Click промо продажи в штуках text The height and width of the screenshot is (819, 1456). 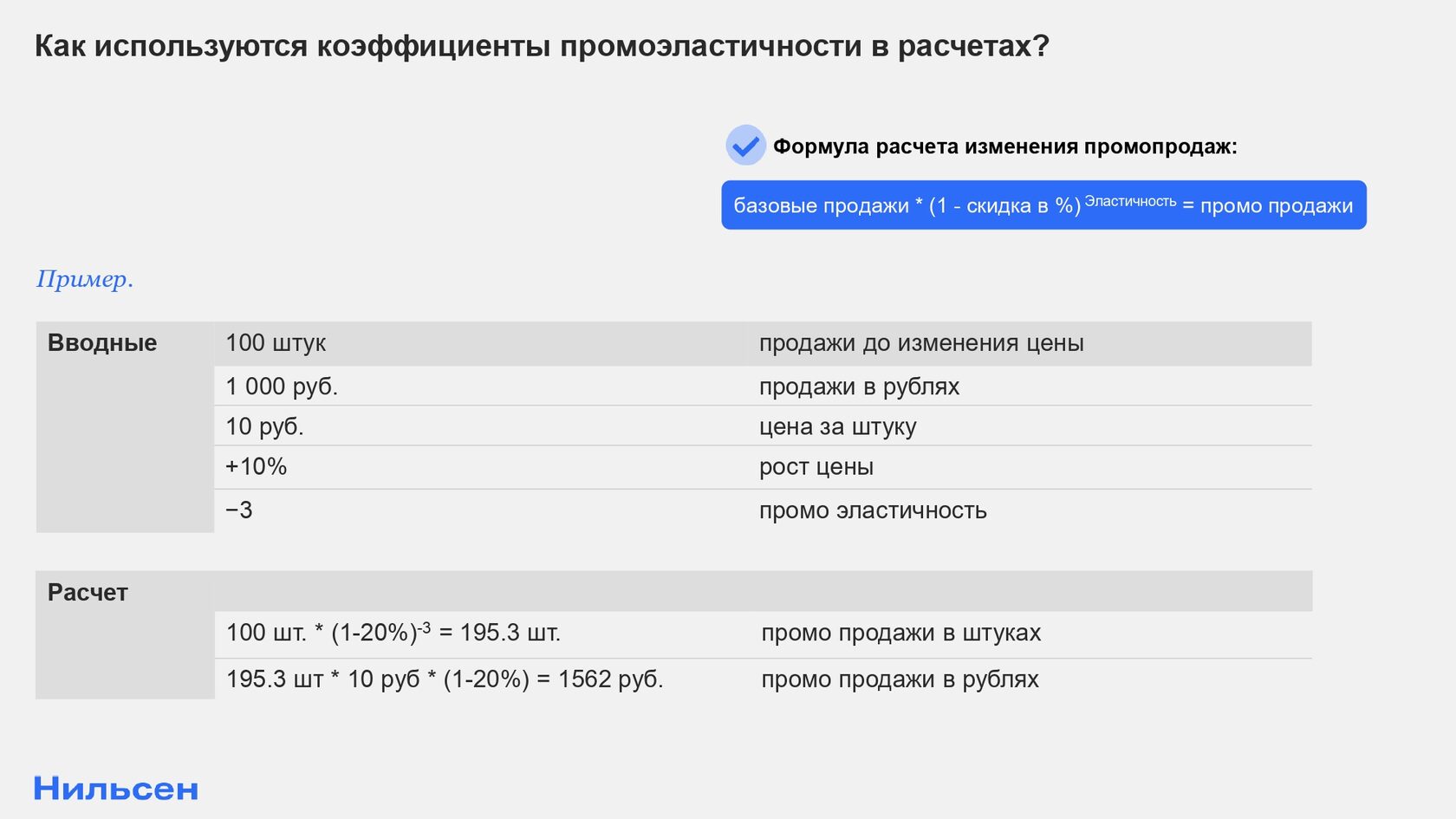tap(901, 633)
